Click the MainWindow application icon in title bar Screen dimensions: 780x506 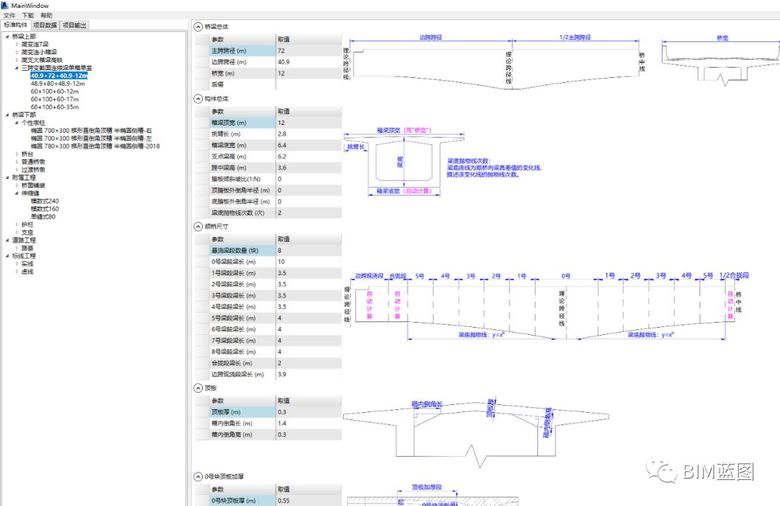pos(6,5)
